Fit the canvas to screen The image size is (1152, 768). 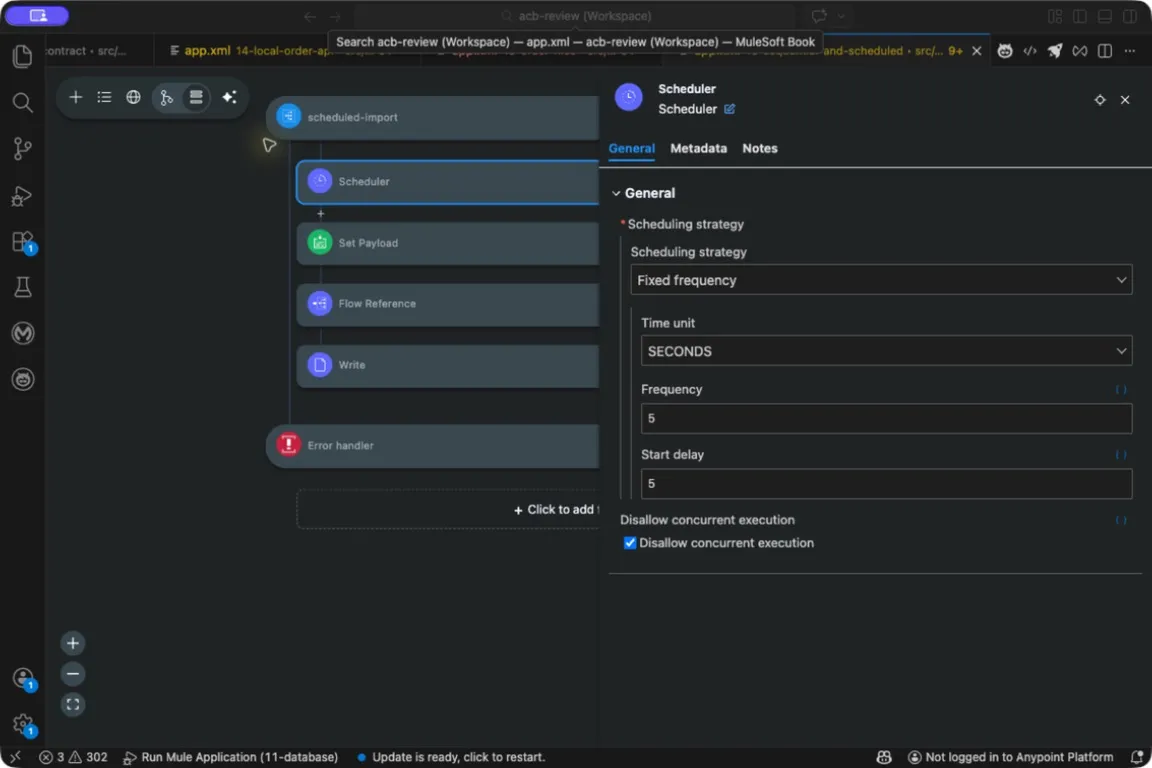pyautogui.click(x=73, y=705)
